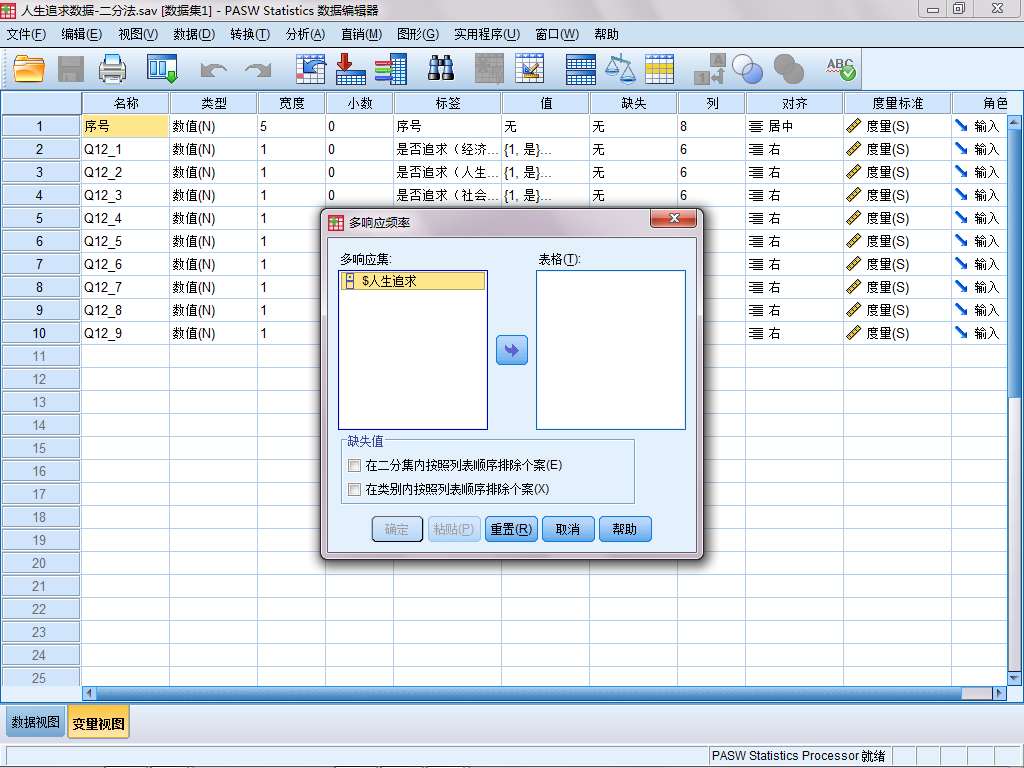Click the Save floppy disk icon
The height and width of the screenshot is (768, 1024).
(71, 69)
